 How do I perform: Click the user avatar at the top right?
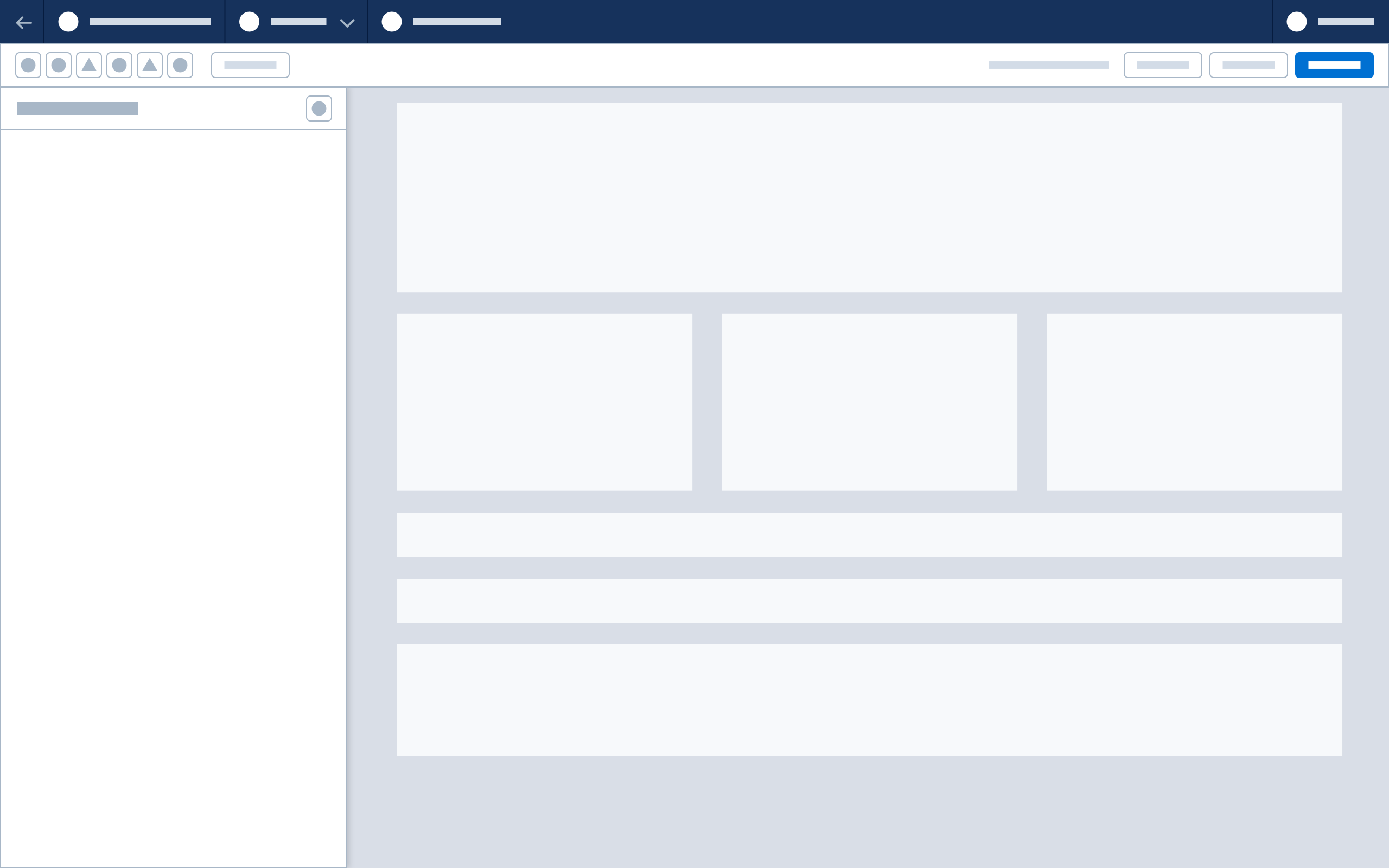[x=1297, y=22]
